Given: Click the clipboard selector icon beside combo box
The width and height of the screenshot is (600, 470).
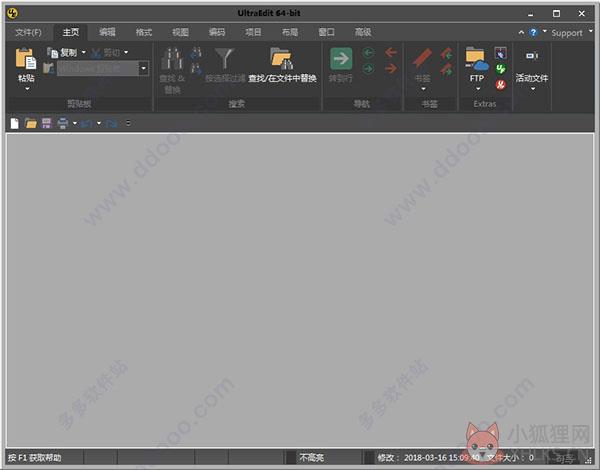Looking at the screenshot, I should pyautogui.click(x=49, y=69).
